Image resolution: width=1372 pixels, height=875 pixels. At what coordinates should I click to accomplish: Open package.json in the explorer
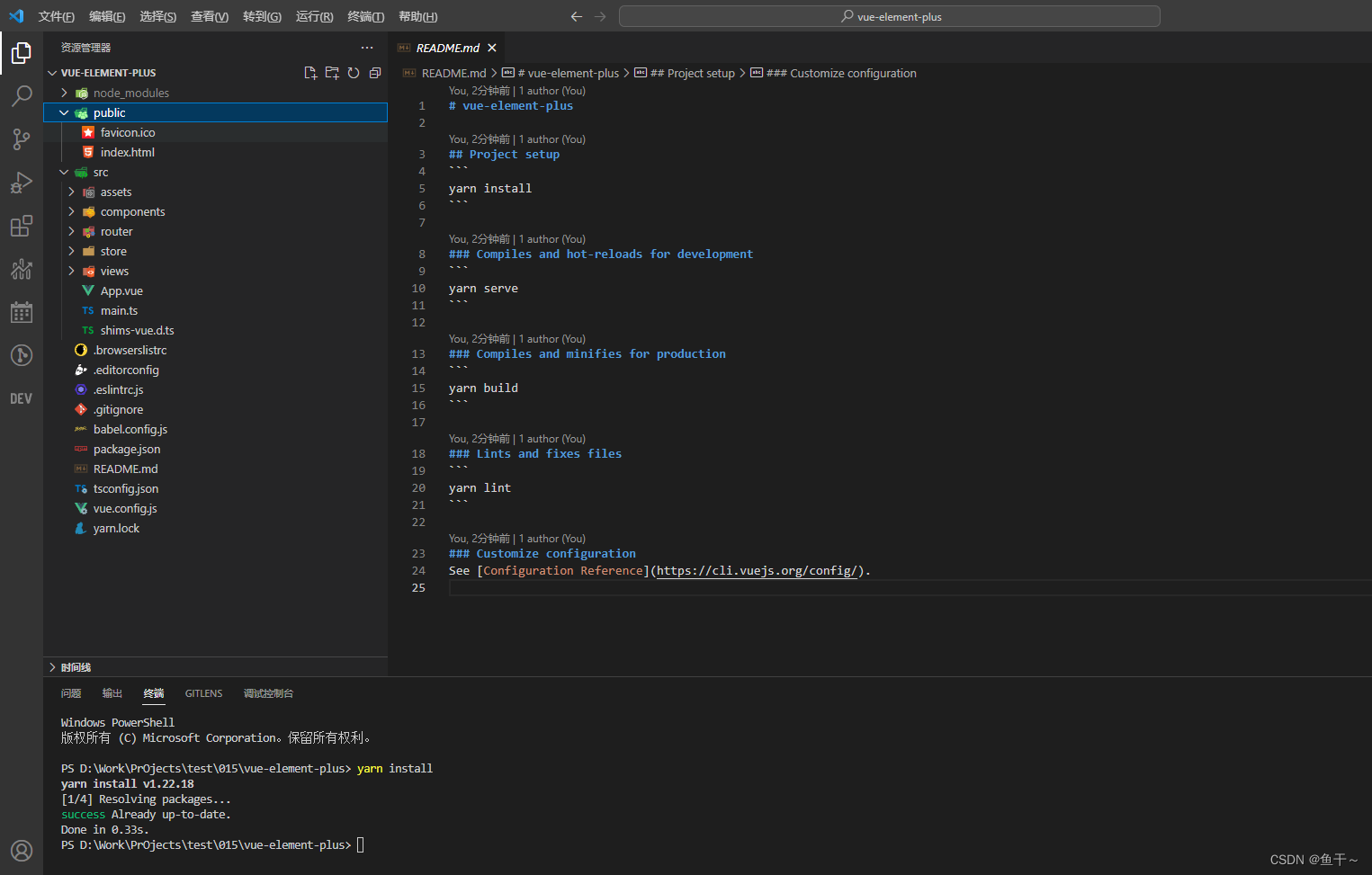click(x=126, y=449)
